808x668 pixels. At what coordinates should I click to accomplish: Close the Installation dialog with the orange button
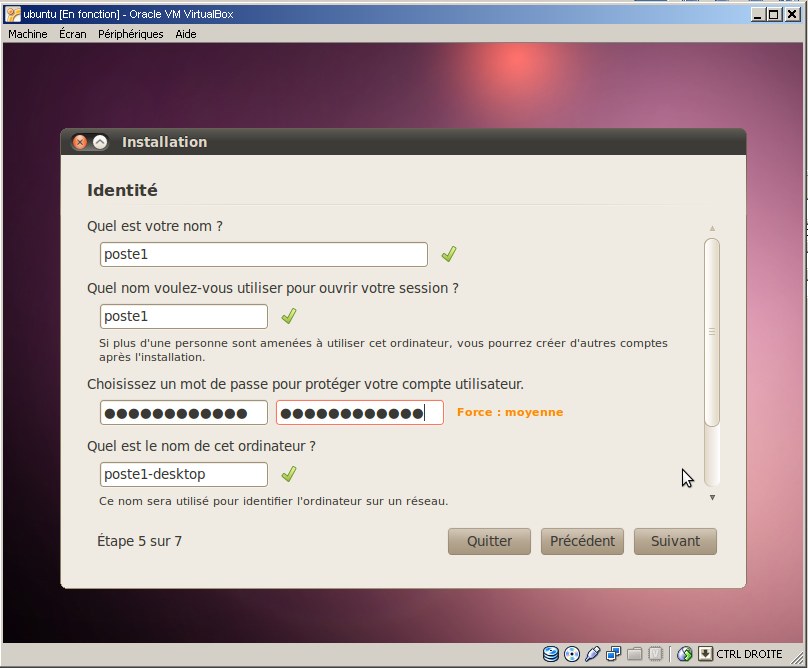pyautogui.click(x=80, y=142)
